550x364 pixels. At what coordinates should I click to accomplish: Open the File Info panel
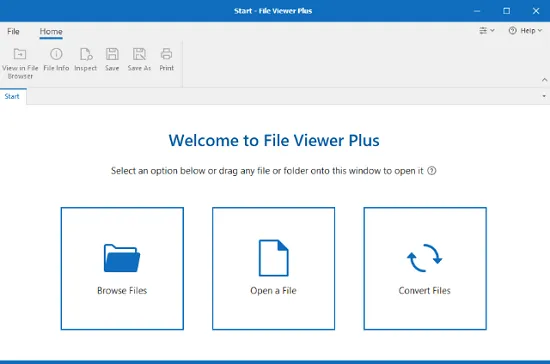(56, 54)
